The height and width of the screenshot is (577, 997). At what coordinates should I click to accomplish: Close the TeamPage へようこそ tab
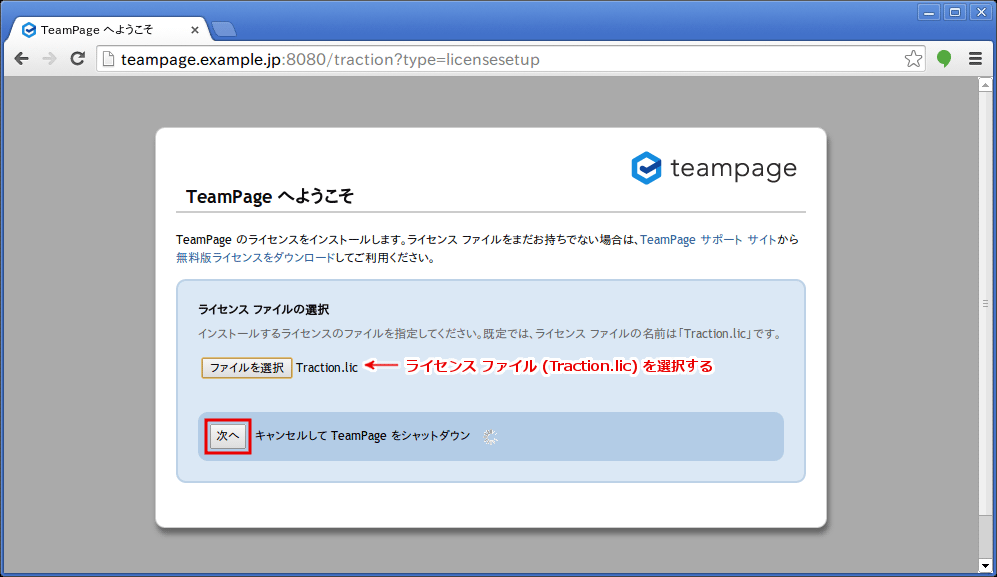(x=192, y=29)
